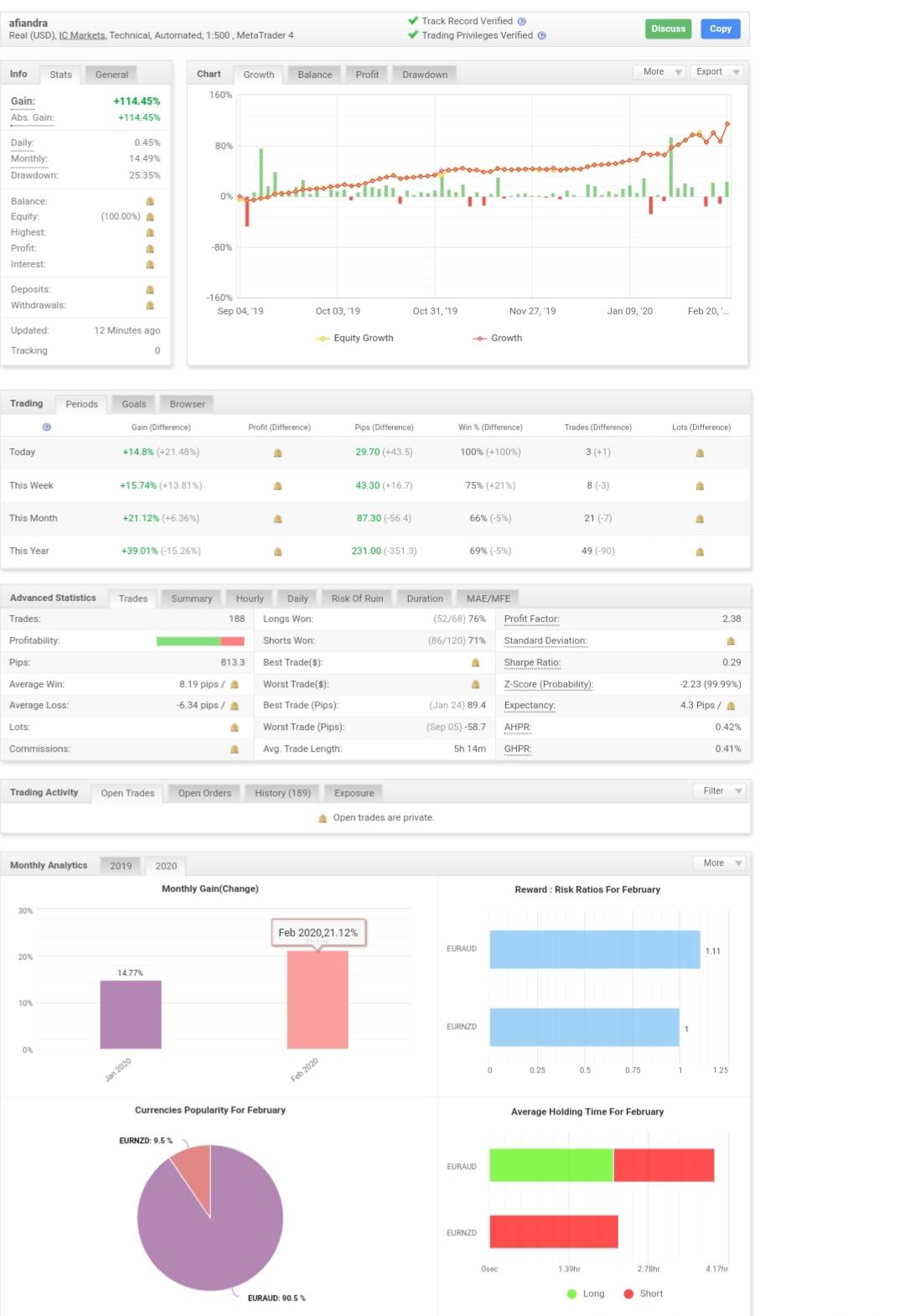Expand the Export dropdown
This screenshot has height=1316, width=900.
[x=717, y=72]
